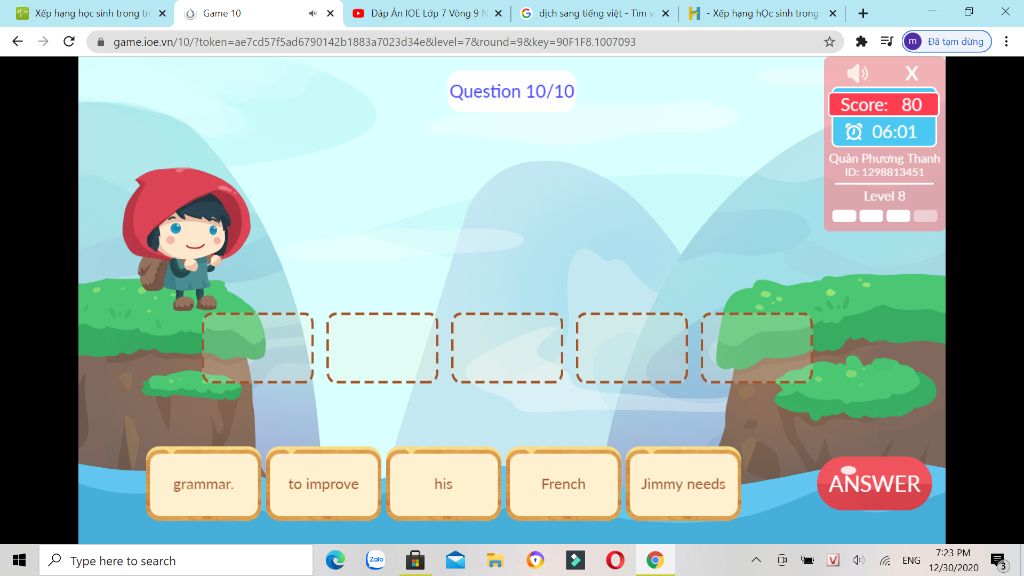Choose the 'French' word tile
This screenshot has width=1024, height=576.
563,484
